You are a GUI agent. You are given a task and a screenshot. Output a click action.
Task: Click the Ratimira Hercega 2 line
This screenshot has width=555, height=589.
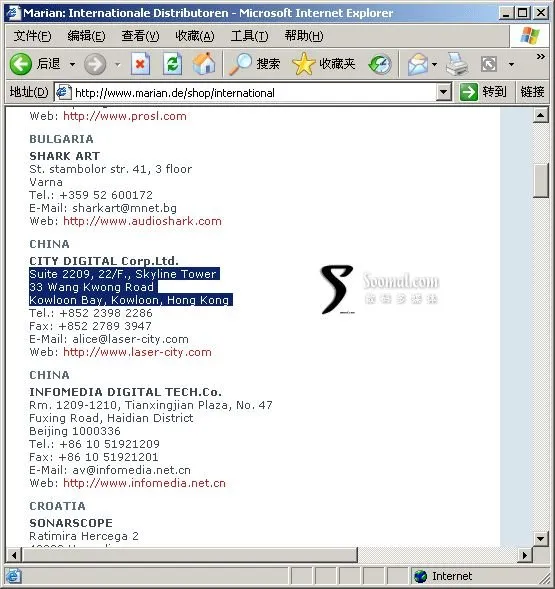tap(84, 536)
